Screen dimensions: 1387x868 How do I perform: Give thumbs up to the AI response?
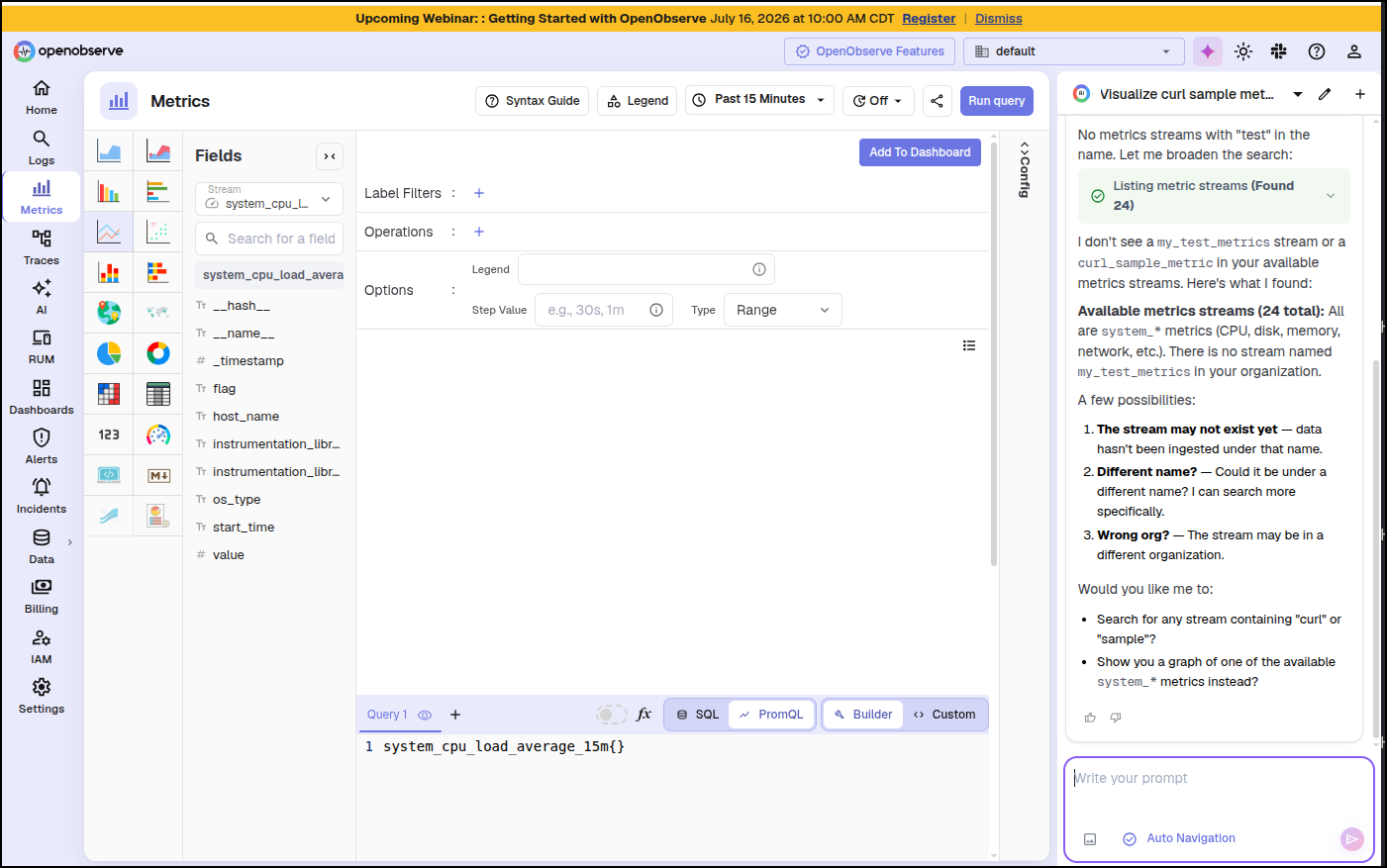[x=1090, y=718]
